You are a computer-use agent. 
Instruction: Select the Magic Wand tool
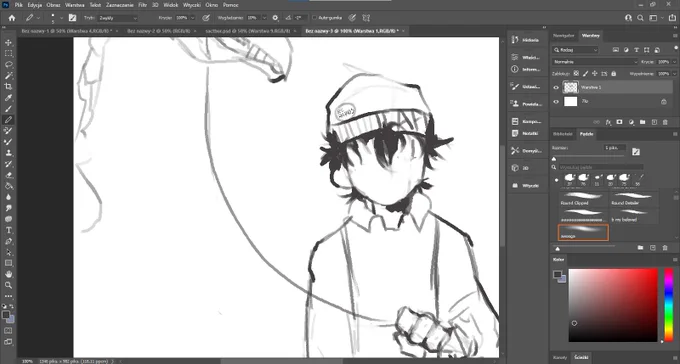8,75
